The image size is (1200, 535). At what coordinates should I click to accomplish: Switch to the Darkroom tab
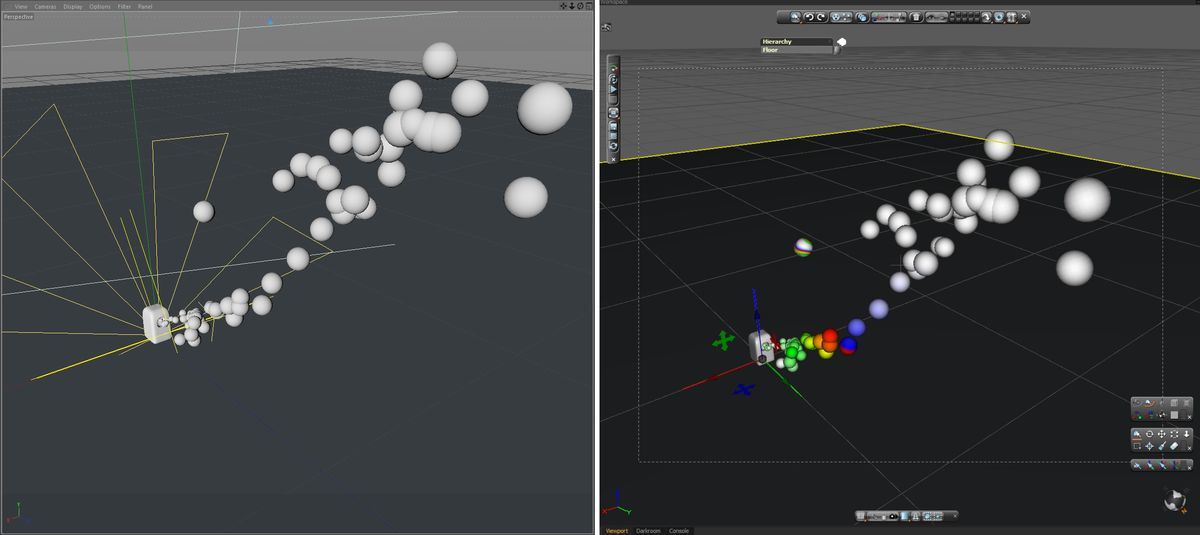[648, 530]
